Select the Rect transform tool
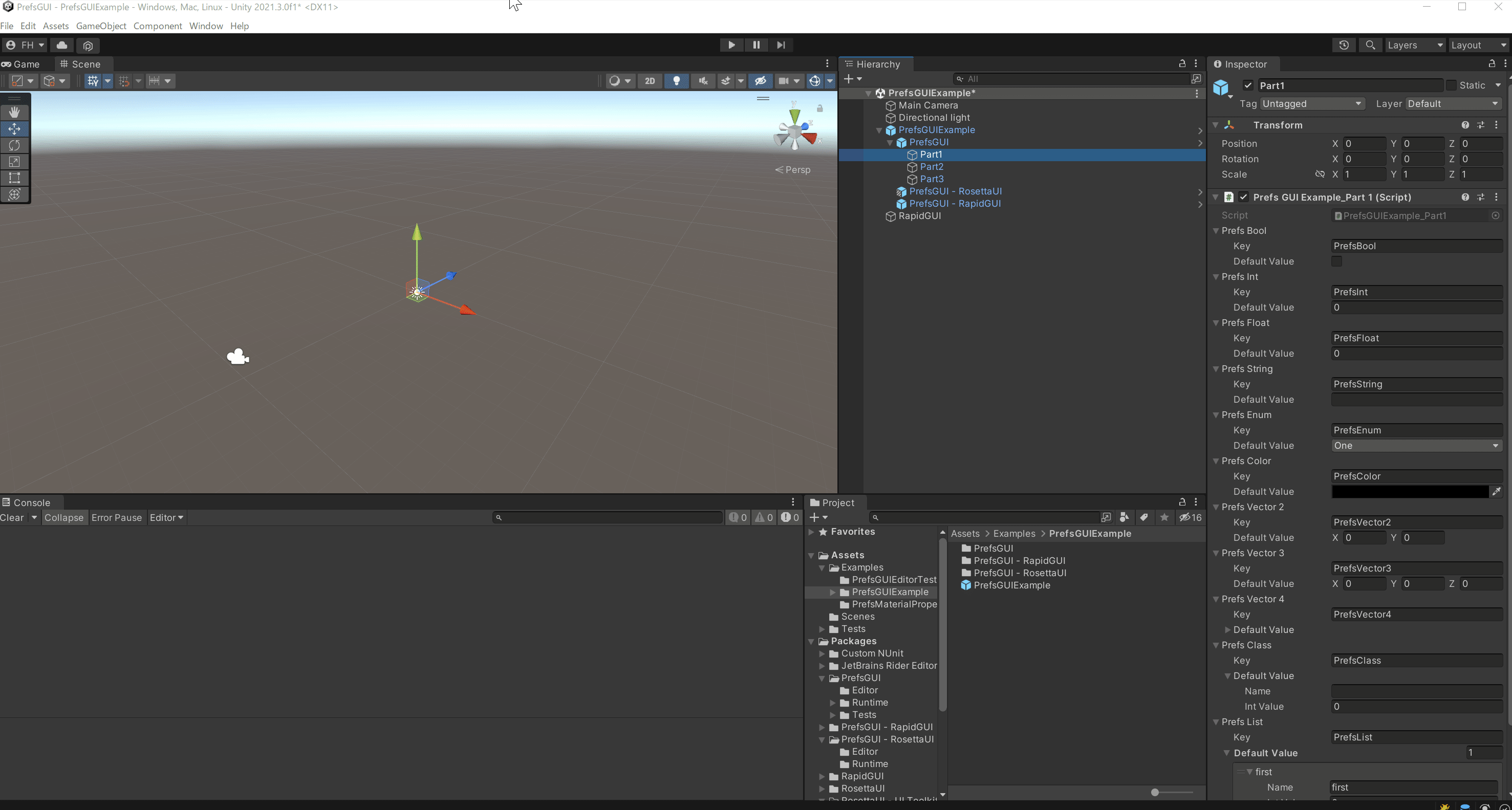The width and height of the screenshot is (1512, 810). (15, 178)
